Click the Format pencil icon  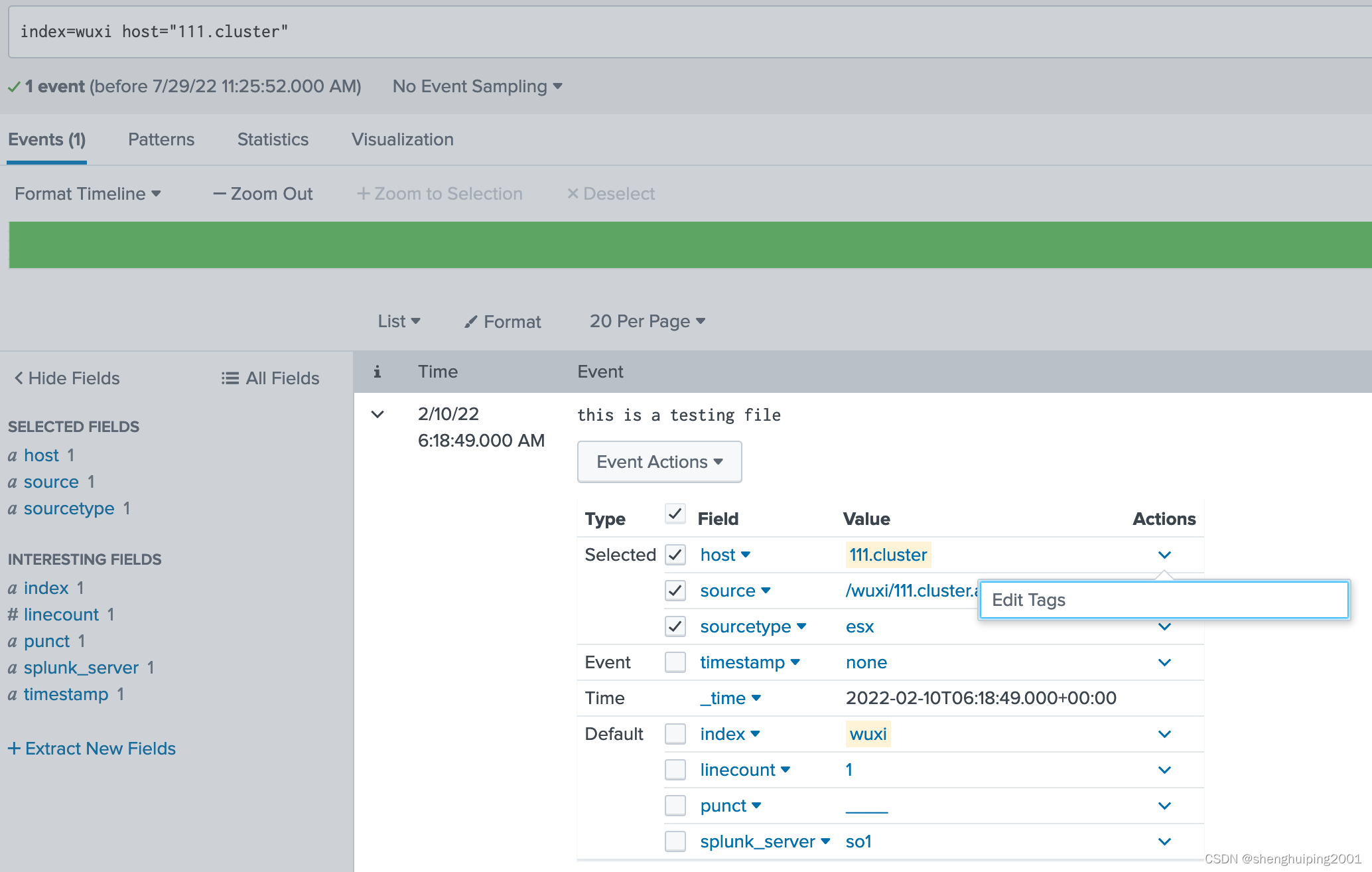pyautogui.click(x=470, y=322)
